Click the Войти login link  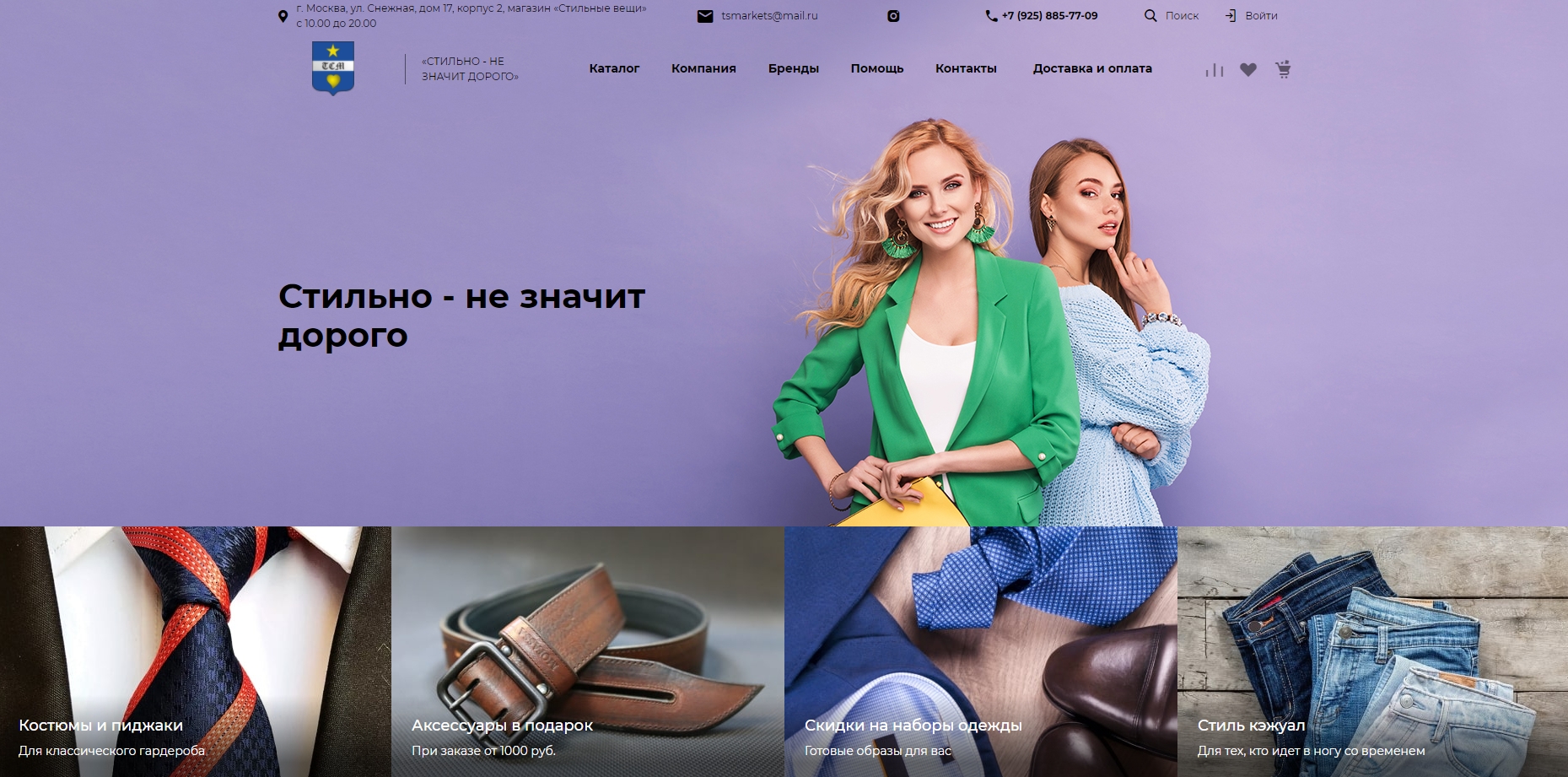pos(1261,16)
